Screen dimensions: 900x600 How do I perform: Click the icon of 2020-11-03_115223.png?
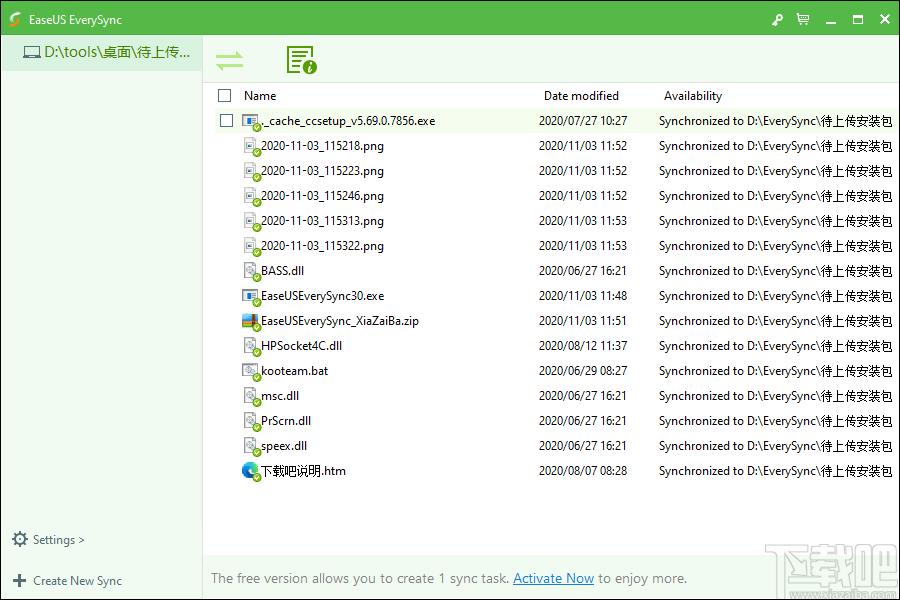click(x=251, y=172)
